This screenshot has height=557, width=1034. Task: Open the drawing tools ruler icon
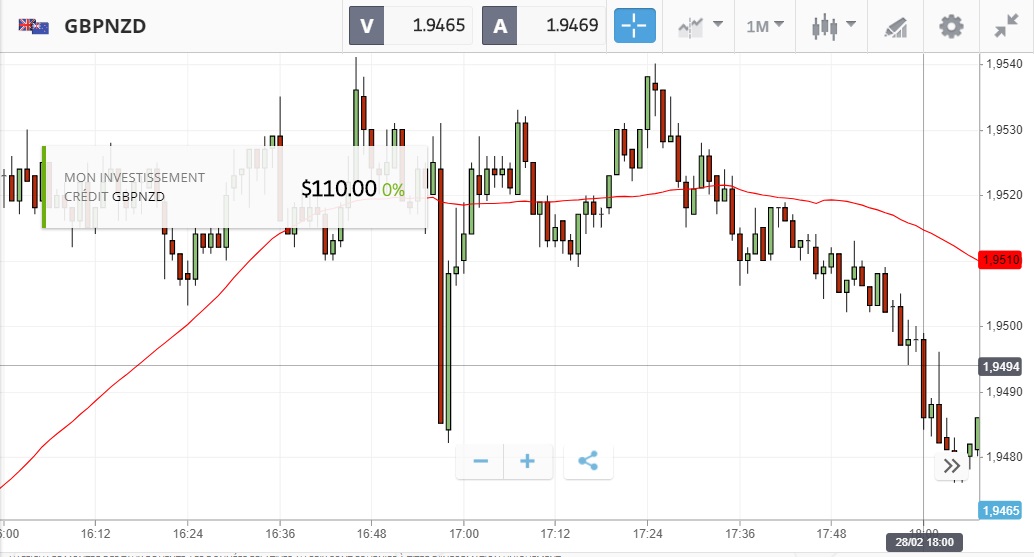click(x=895, y=26)
